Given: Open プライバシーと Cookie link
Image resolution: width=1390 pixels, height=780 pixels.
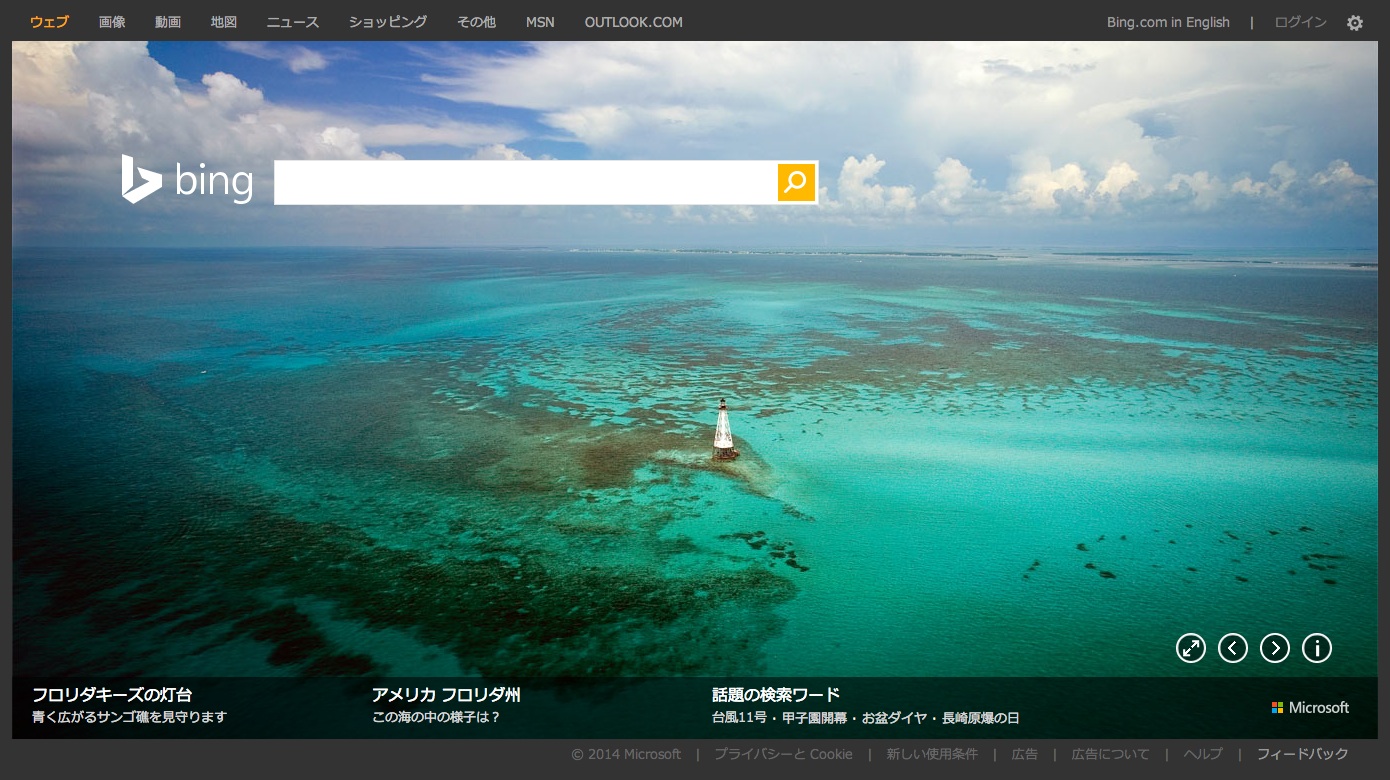Looking at the screenshot, I should point(783,754).
